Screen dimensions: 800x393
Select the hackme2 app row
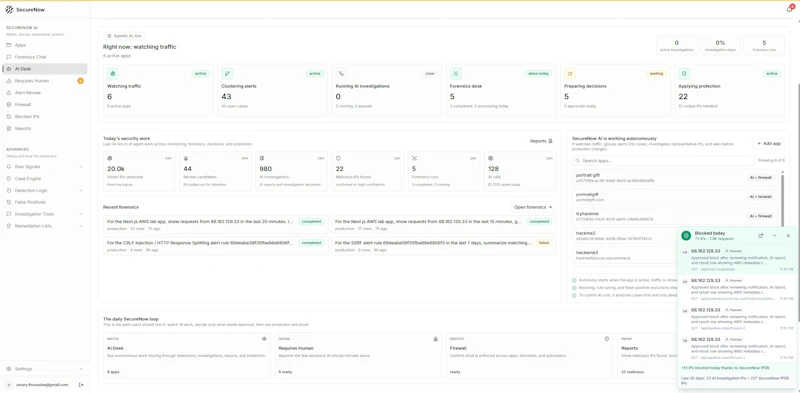[x=624, y=235]
